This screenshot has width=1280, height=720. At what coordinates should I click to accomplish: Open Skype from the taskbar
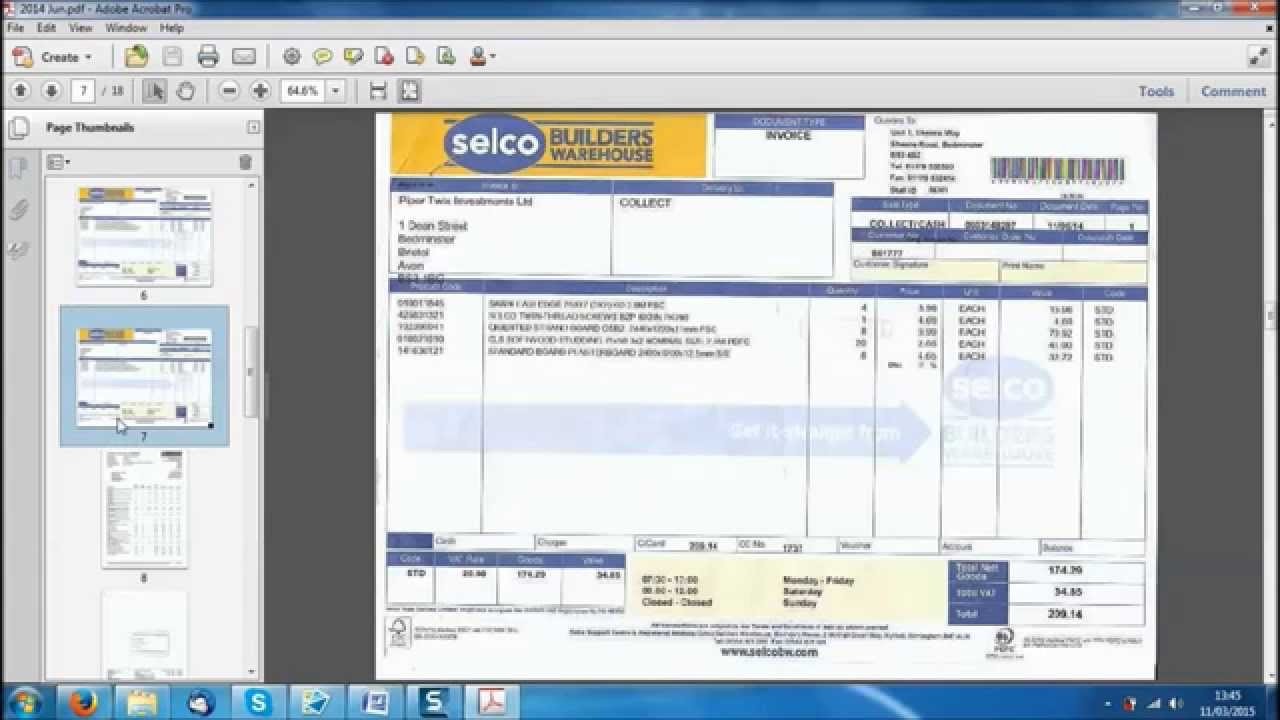point(258,703)
